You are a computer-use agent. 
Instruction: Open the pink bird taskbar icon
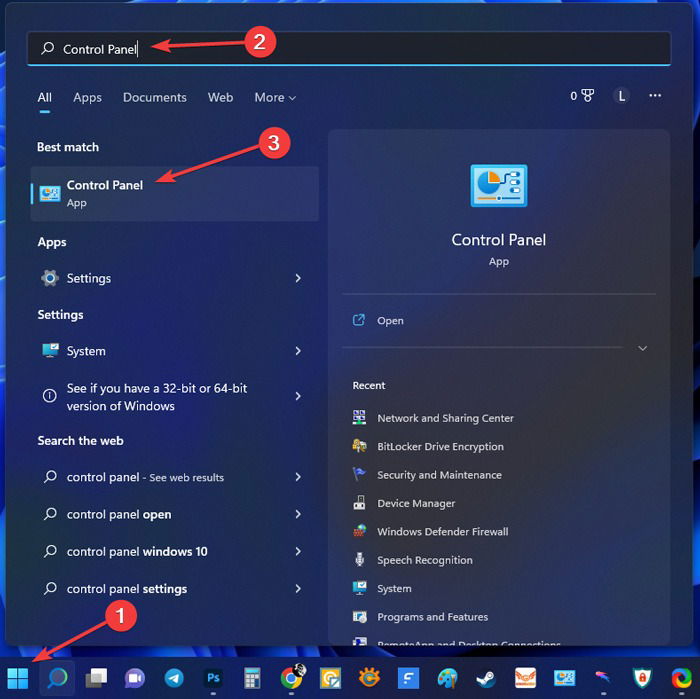(x=603, y=678)
